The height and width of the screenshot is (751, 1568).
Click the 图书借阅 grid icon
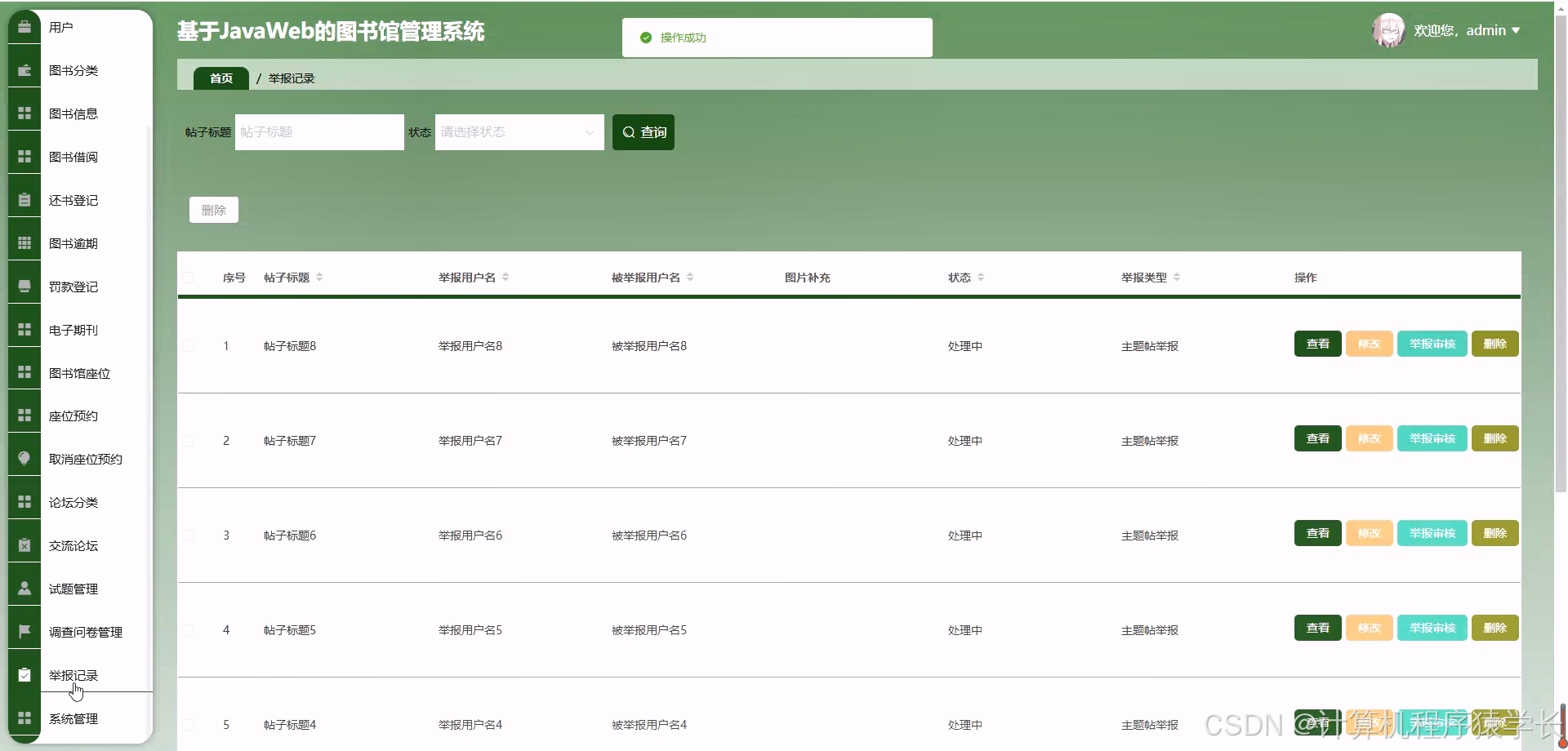click(x=24, y=157)
